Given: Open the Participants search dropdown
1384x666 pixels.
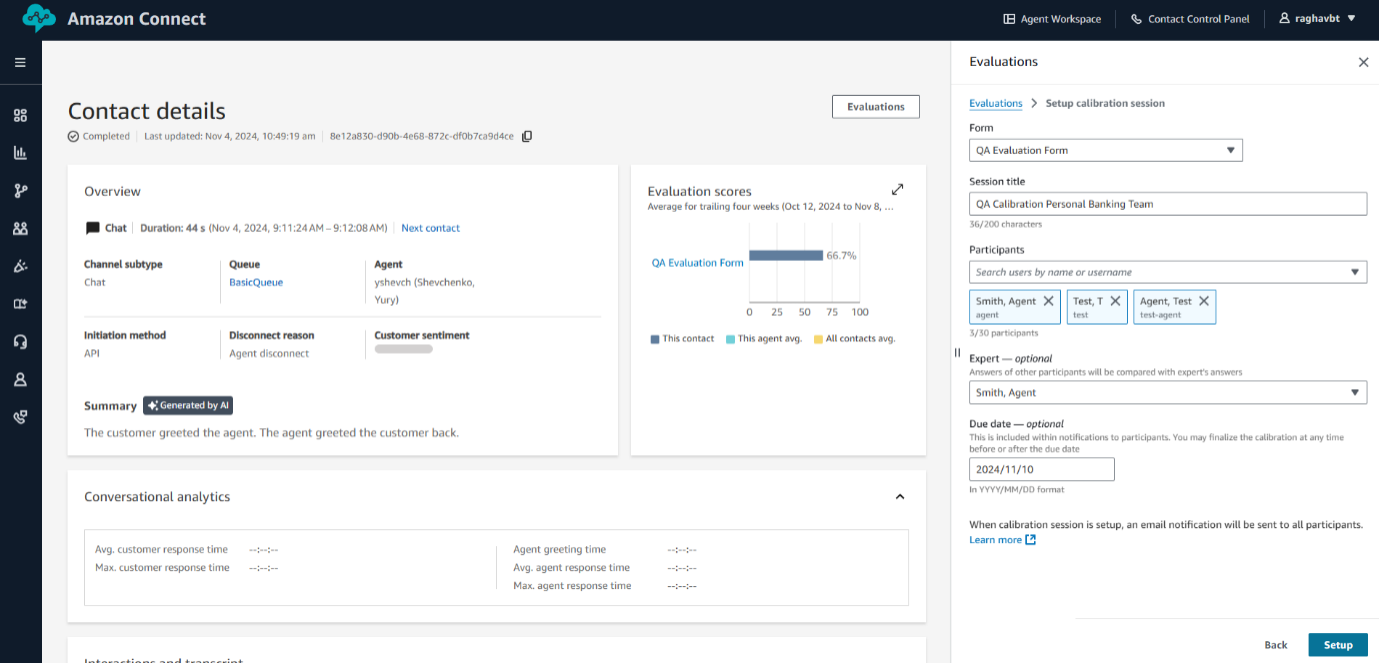Looking at the screenshot, I should pos(1167,272).
